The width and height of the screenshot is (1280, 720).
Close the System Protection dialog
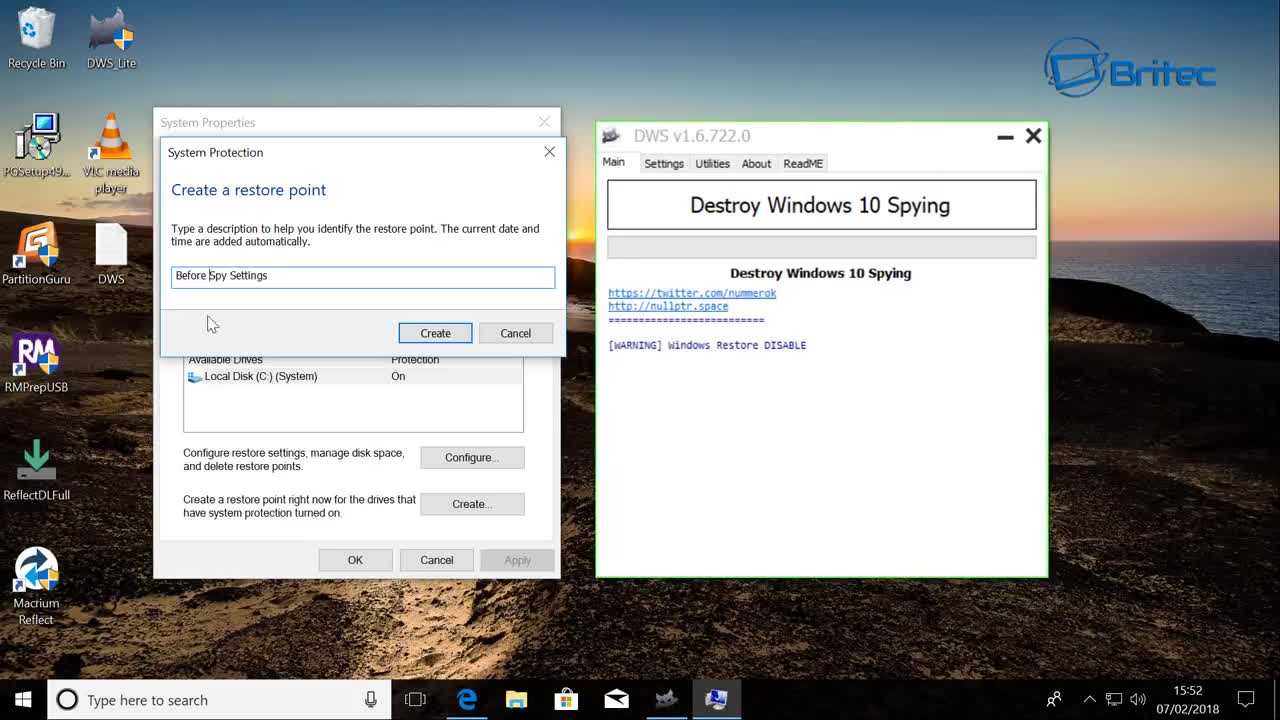[x=549, y=152]
